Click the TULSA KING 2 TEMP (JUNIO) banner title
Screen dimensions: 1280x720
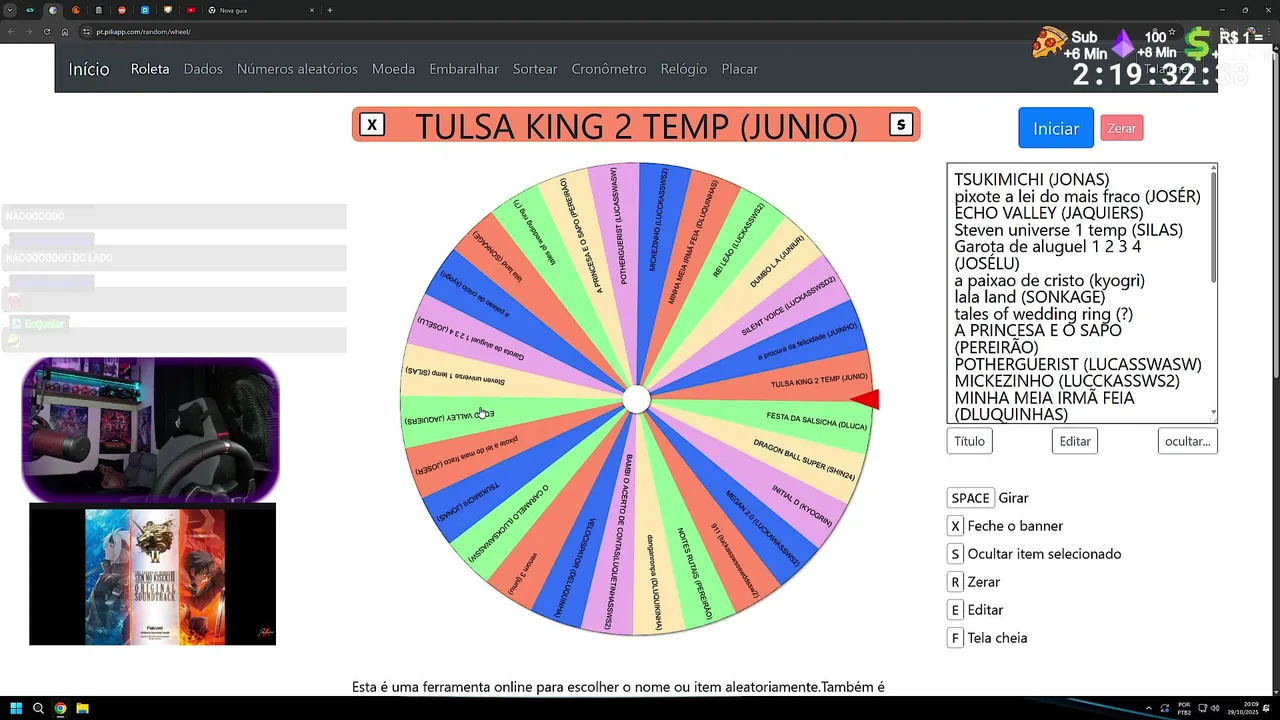pos(636,126)
